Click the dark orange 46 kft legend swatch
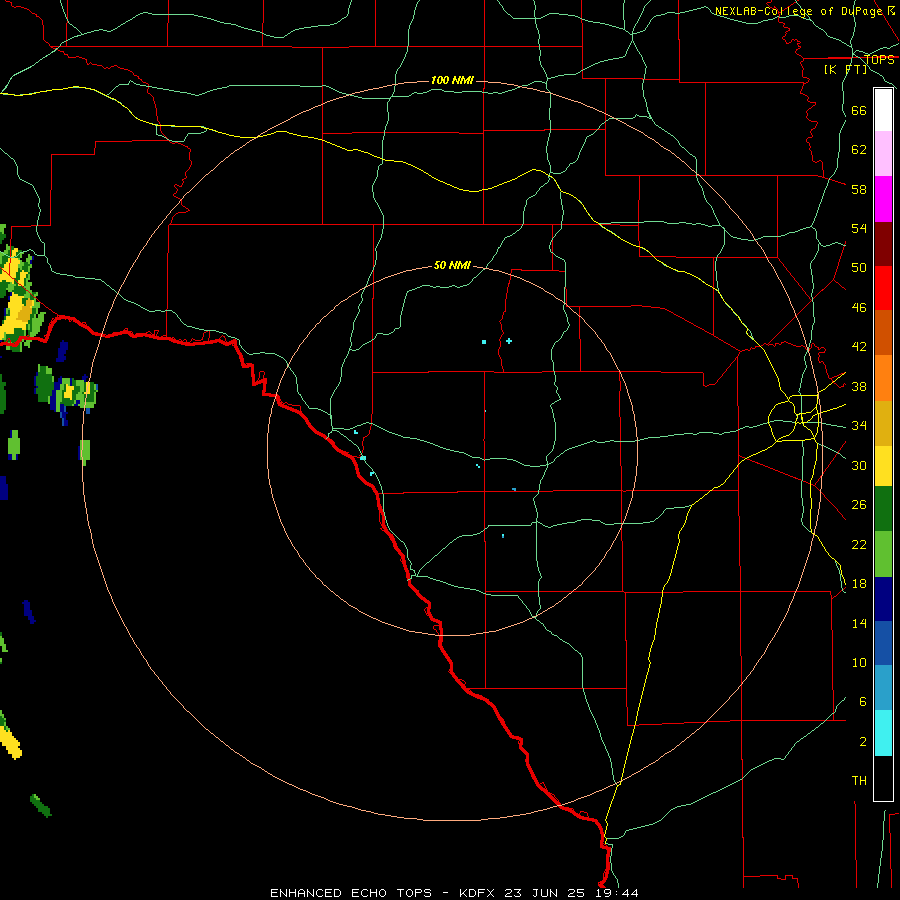Viewport: 900px width, 900px height. point(883,332)
